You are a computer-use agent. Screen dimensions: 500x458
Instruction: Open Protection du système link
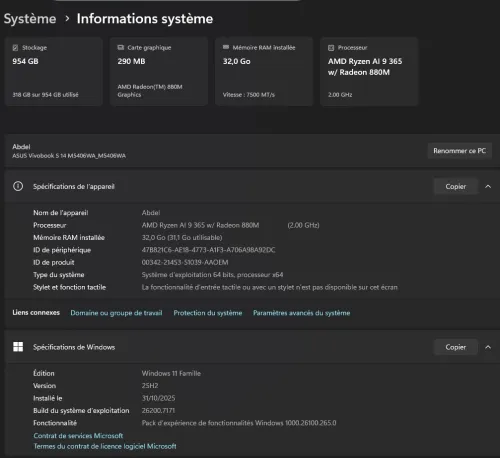(208, 313)
